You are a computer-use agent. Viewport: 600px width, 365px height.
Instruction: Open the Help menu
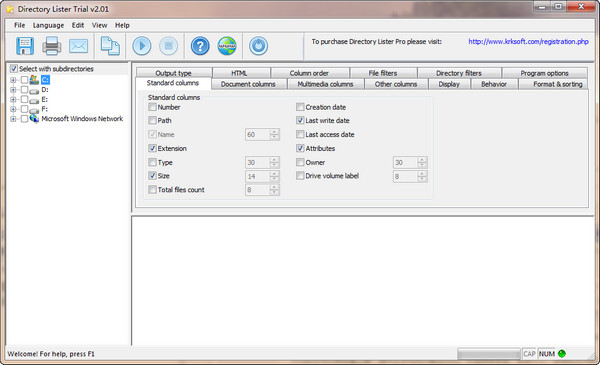pyautogui.click(x=122, y=25)
